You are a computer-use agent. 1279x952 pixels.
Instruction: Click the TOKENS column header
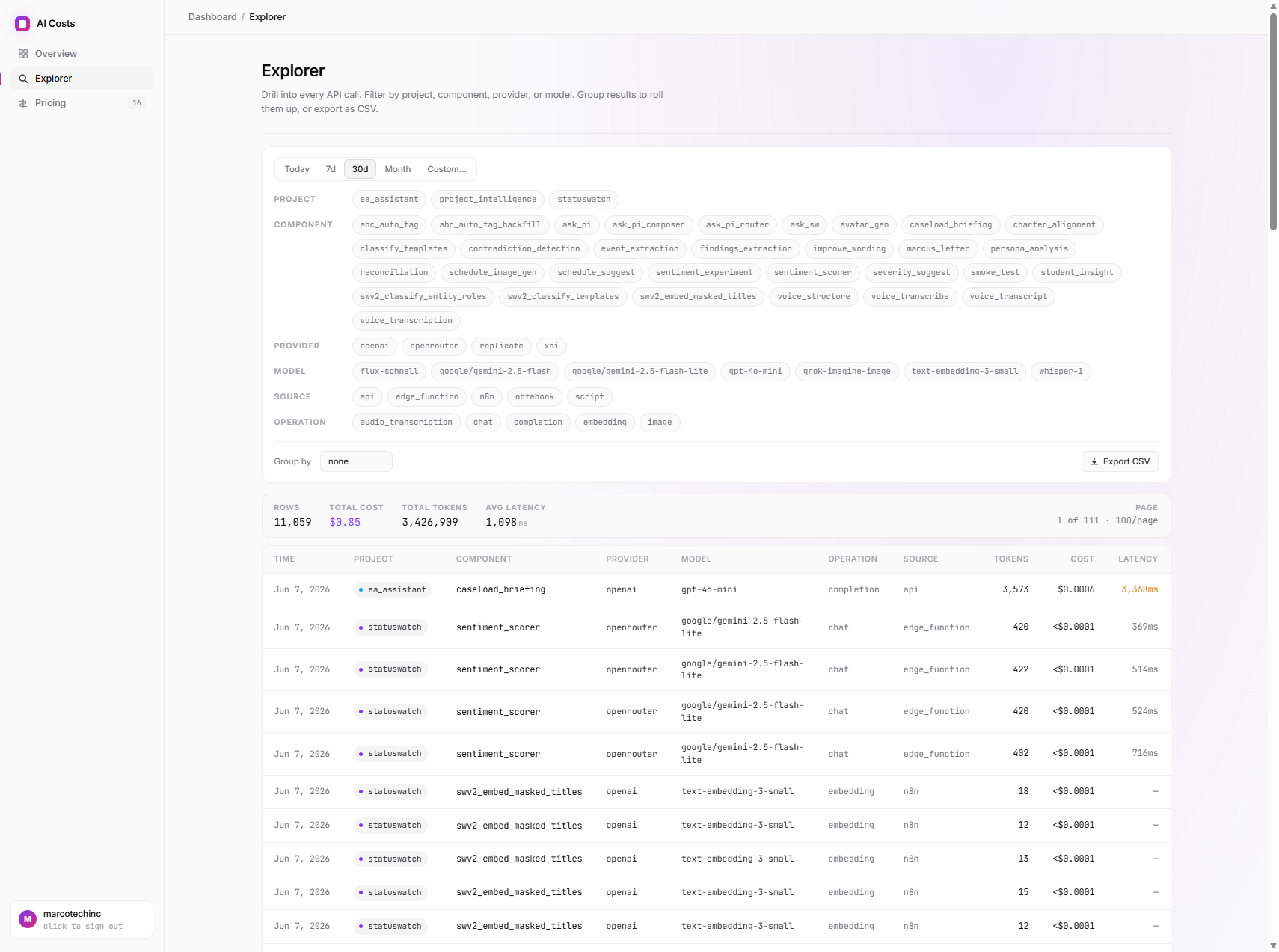tap(1010, 559)
